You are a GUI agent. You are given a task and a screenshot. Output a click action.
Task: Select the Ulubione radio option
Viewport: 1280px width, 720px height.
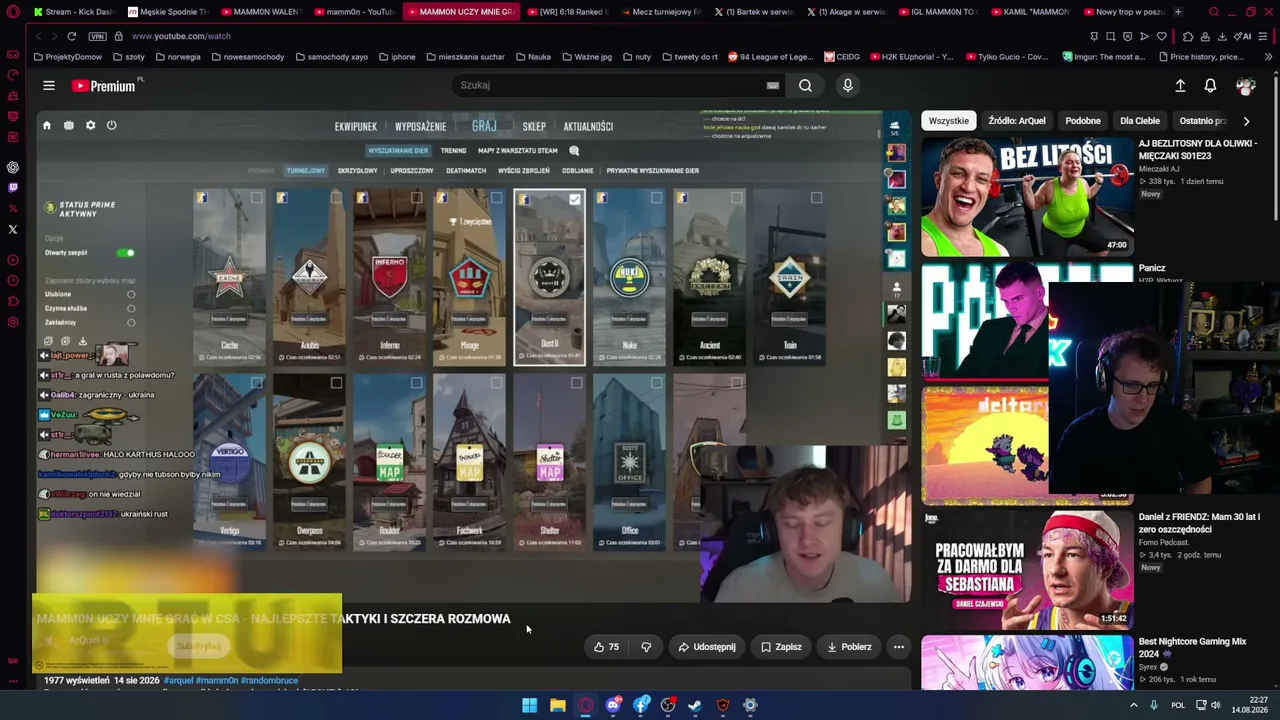tap(131, 294)
